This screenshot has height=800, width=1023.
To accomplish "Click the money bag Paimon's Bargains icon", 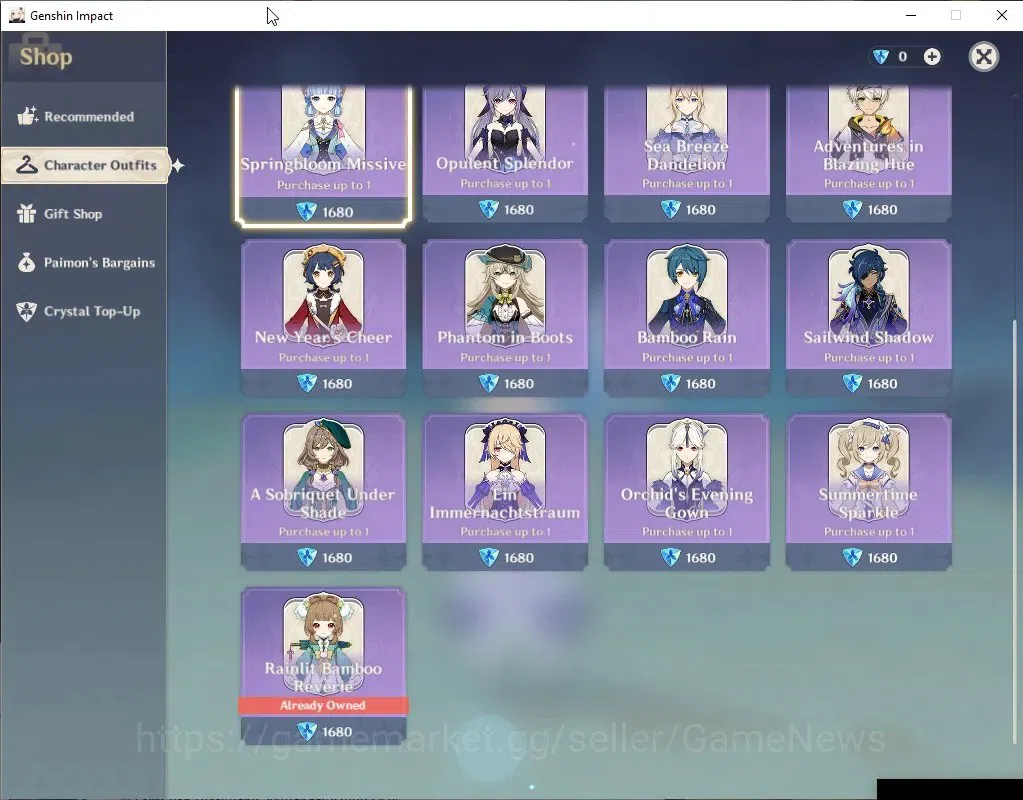I will click(x=27, y=262).
